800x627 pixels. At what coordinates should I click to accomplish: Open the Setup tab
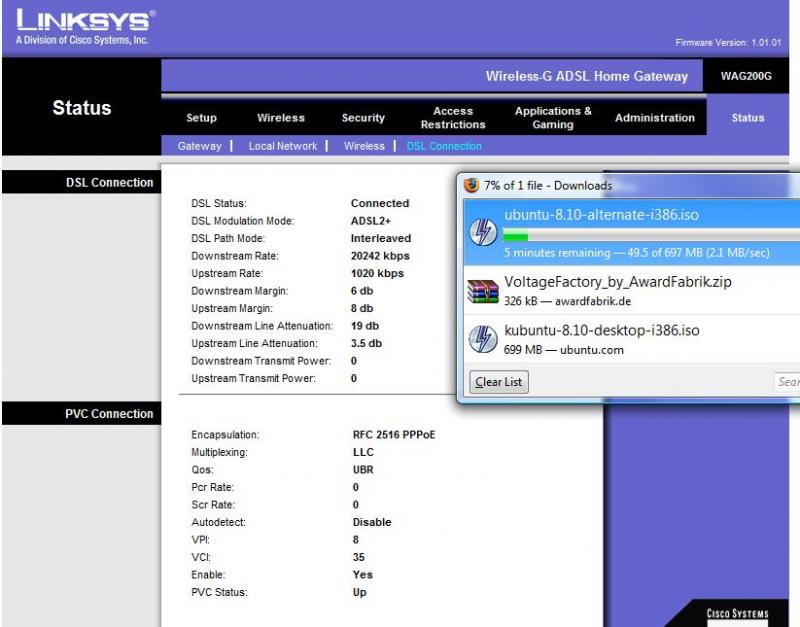tap(202, 118)
